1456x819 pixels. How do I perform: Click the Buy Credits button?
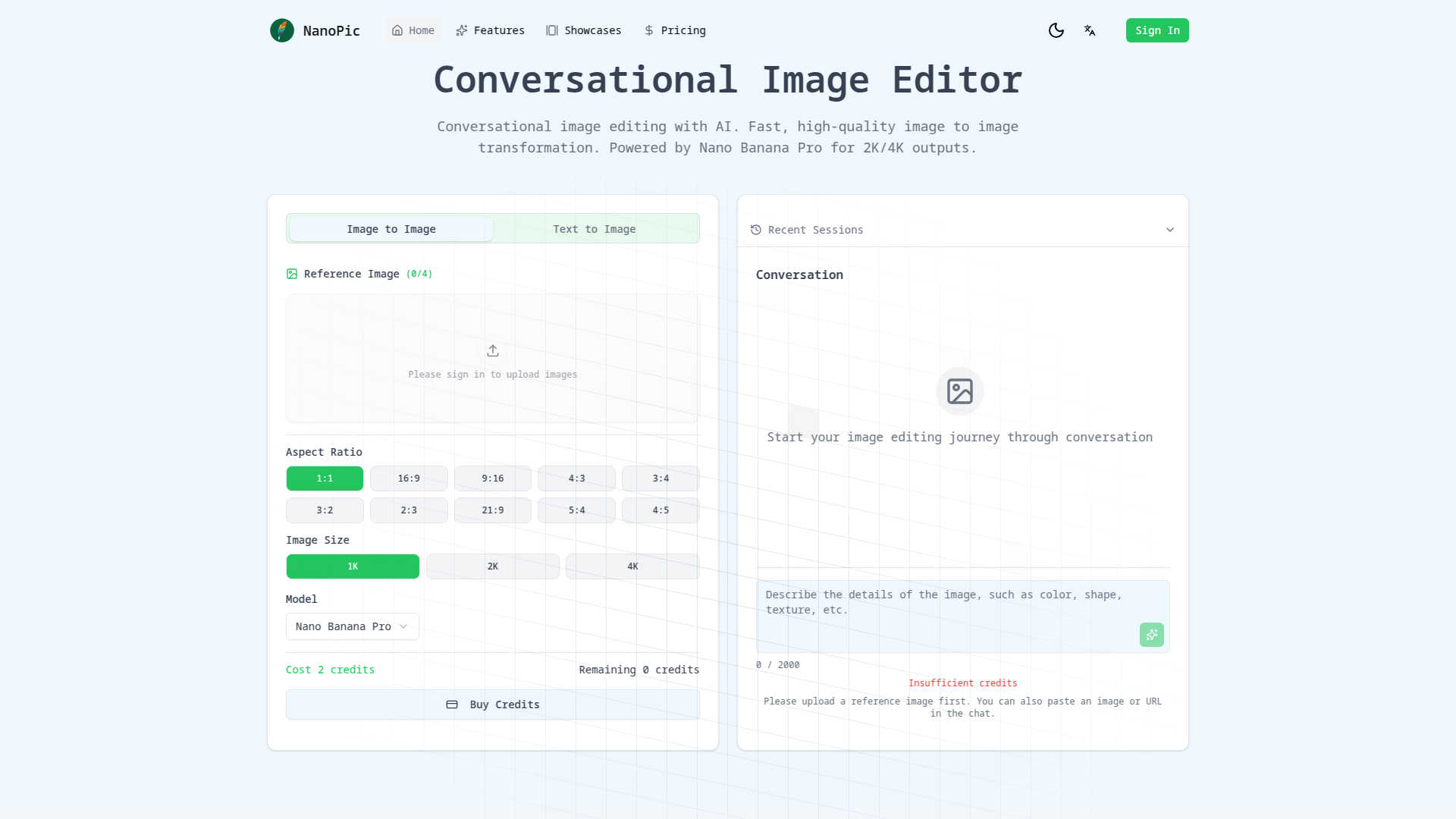pos(493,704)
